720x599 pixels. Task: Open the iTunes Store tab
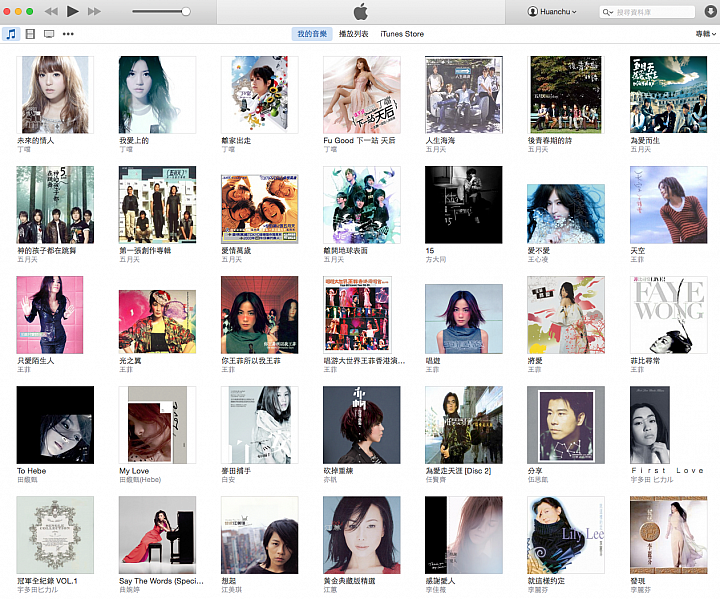[x=402, y=34]
